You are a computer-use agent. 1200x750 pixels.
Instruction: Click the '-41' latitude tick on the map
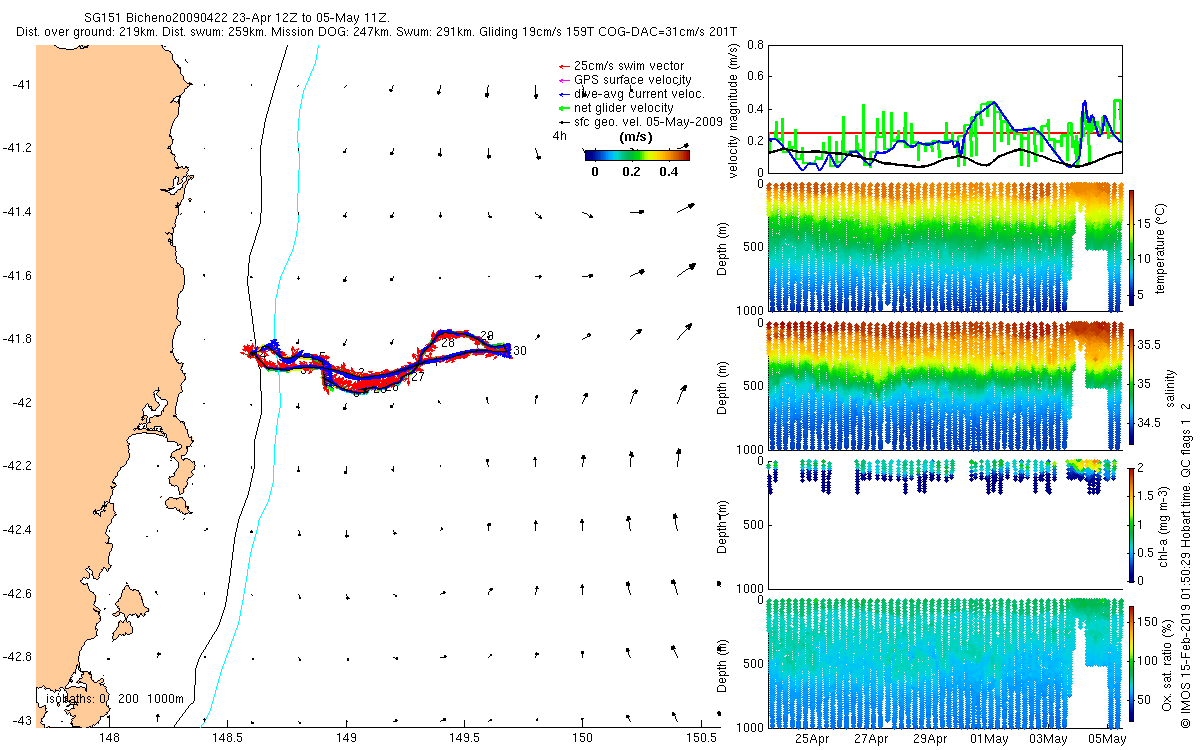pos(20,85)
